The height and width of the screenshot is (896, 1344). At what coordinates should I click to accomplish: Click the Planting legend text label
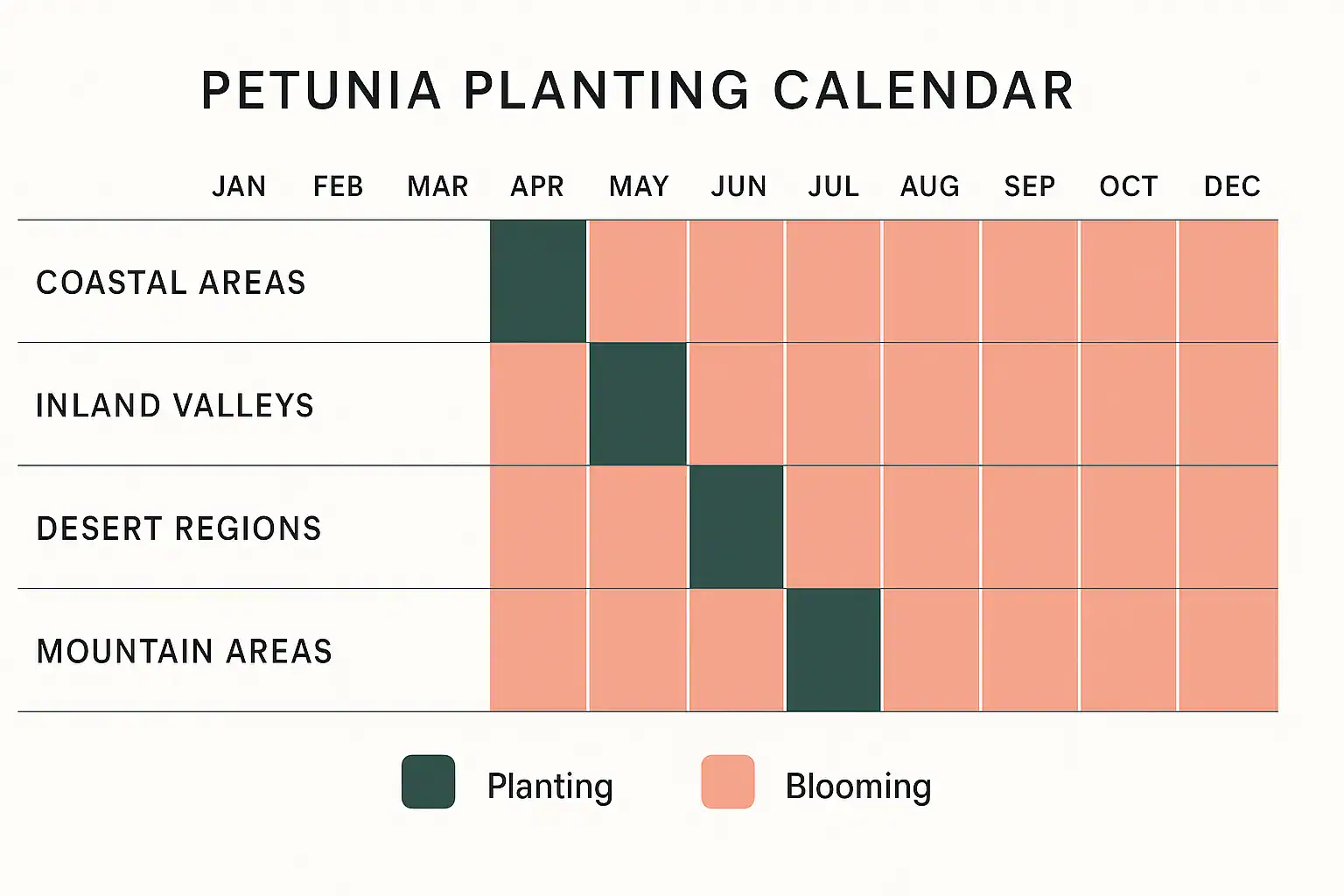(549, 786)
